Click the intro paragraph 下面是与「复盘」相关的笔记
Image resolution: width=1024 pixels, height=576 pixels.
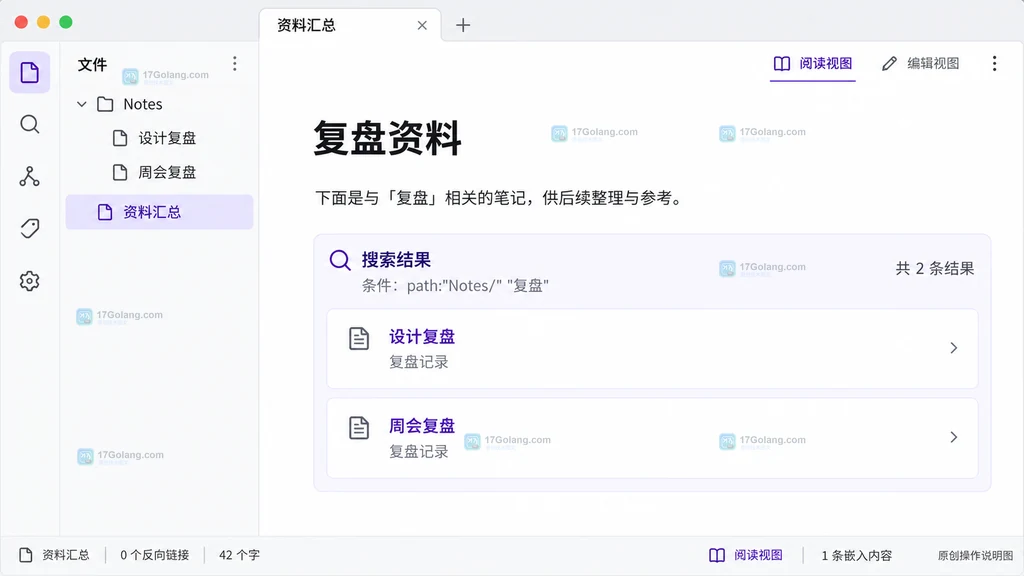(x=500, y=198)
